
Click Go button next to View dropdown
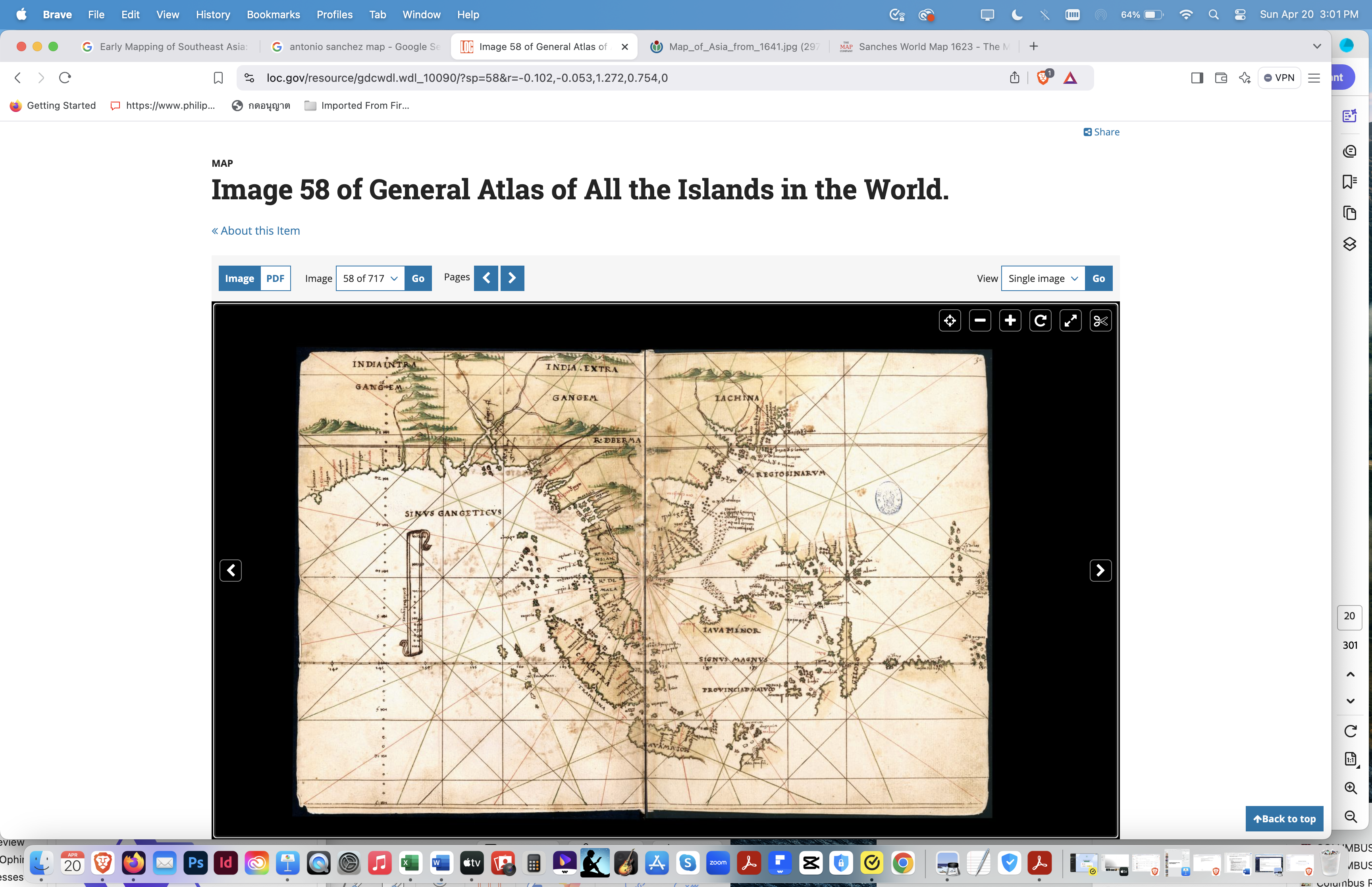[x=1098, y=278]
